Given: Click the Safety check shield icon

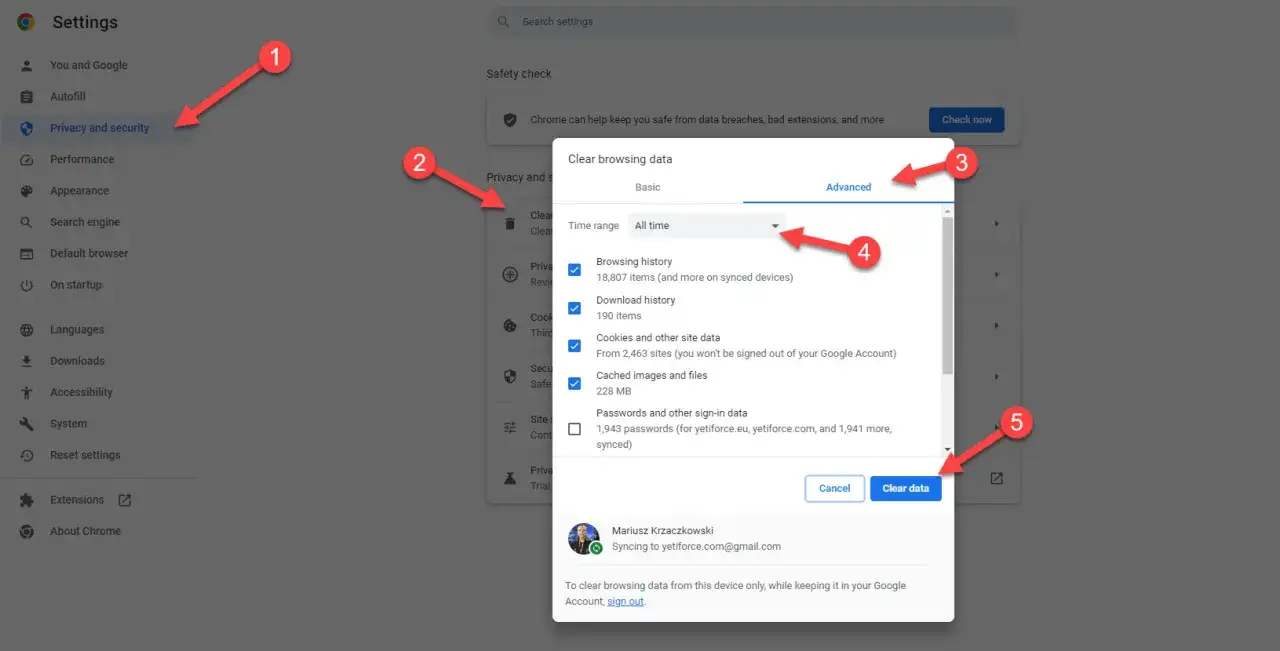Looking at the screenshot, I should [510, 120].
